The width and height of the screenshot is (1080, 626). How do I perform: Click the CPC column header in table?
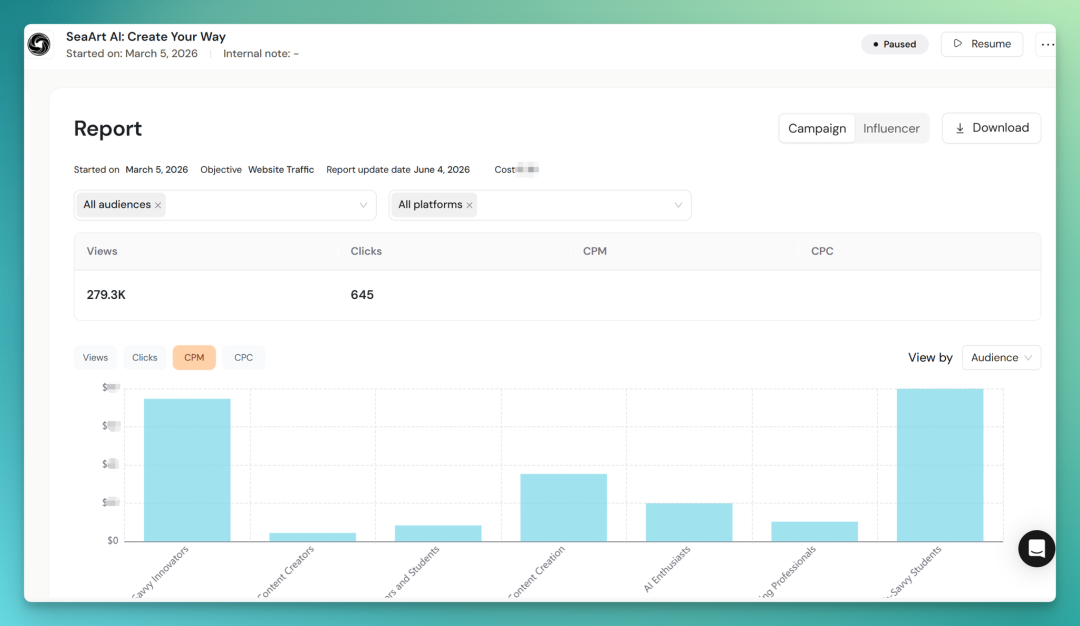822,251
